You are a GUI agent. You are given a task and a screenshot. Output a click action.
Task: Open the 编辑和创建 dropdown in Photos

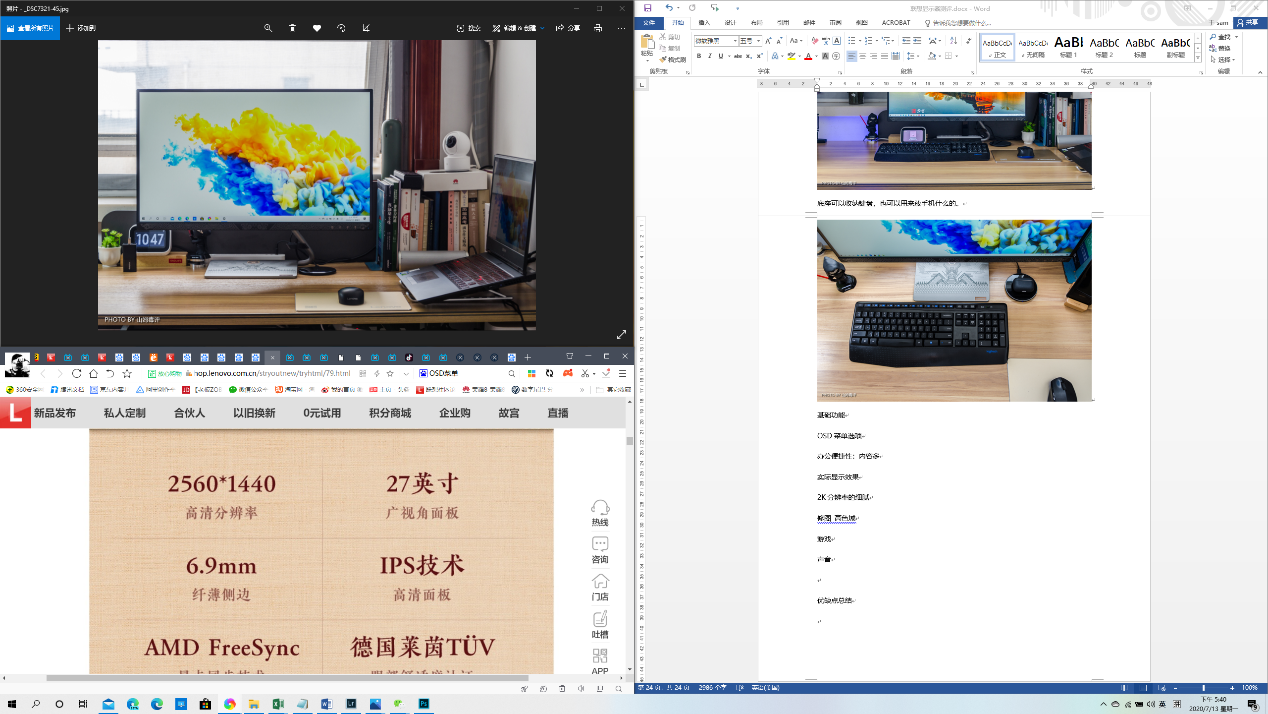tap(517, 28)
